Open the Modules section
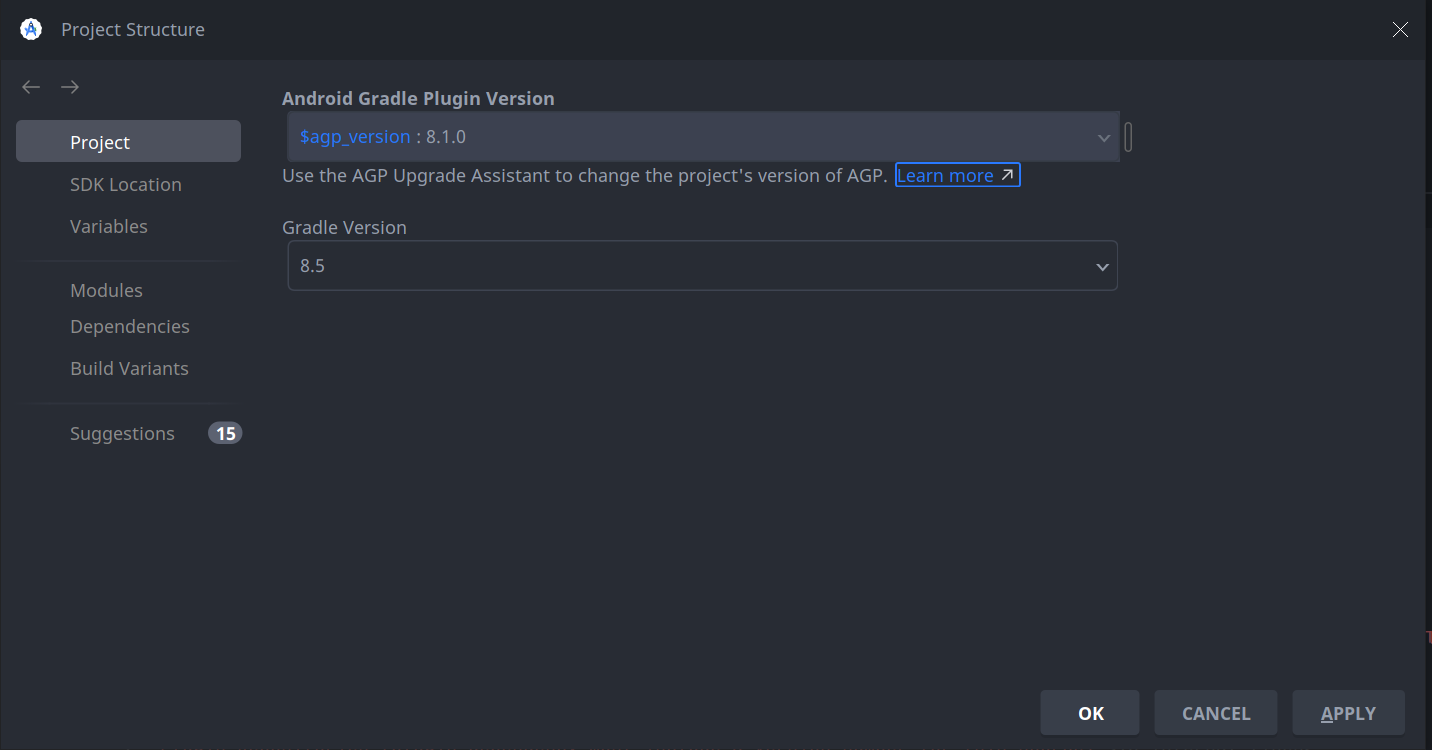Image resolution: width=1432 pixels, height=750 pixels. (106, 291)
